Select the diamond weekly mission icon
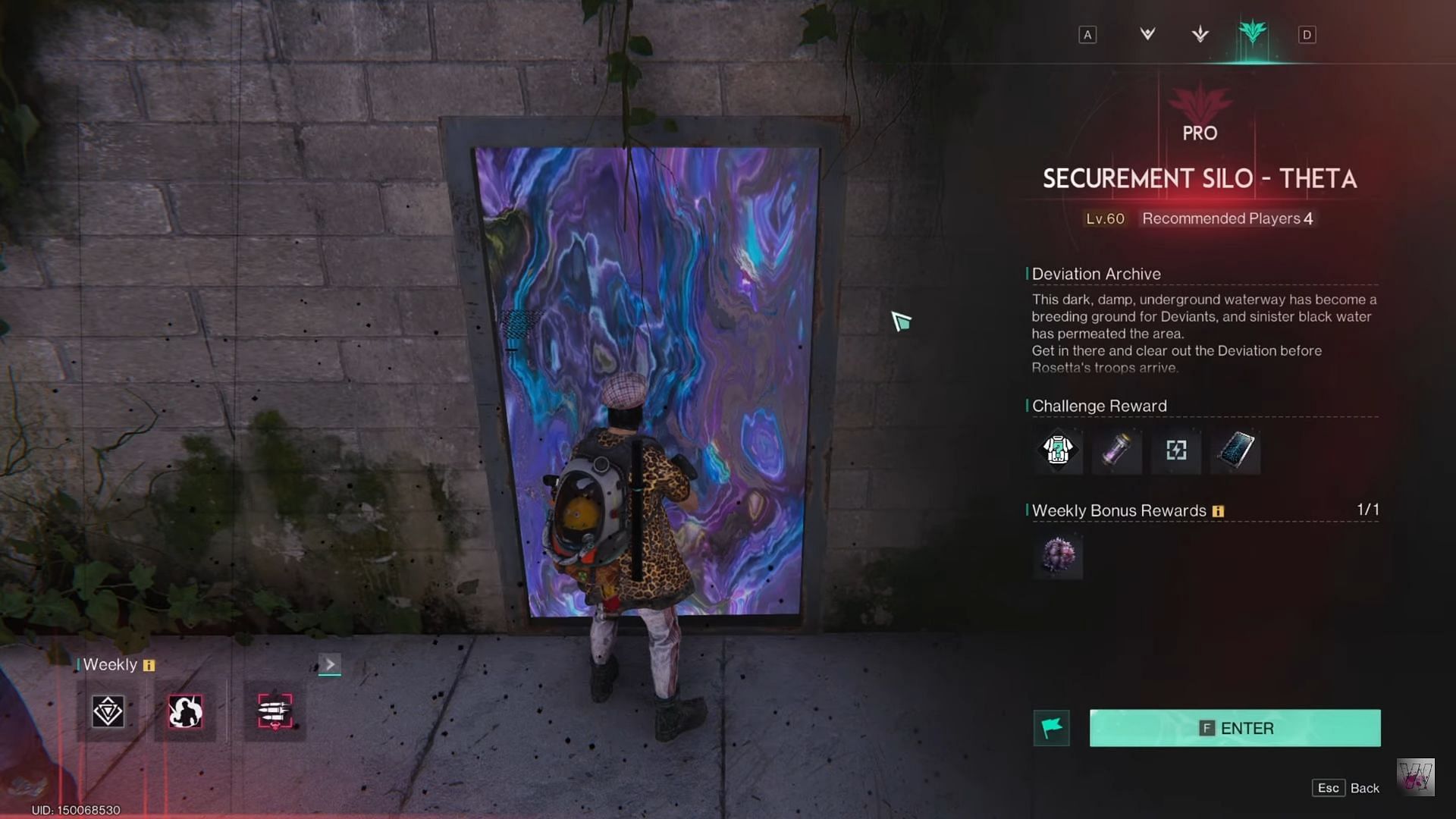Screen dimensions: 1456x819 coord(107,712)
